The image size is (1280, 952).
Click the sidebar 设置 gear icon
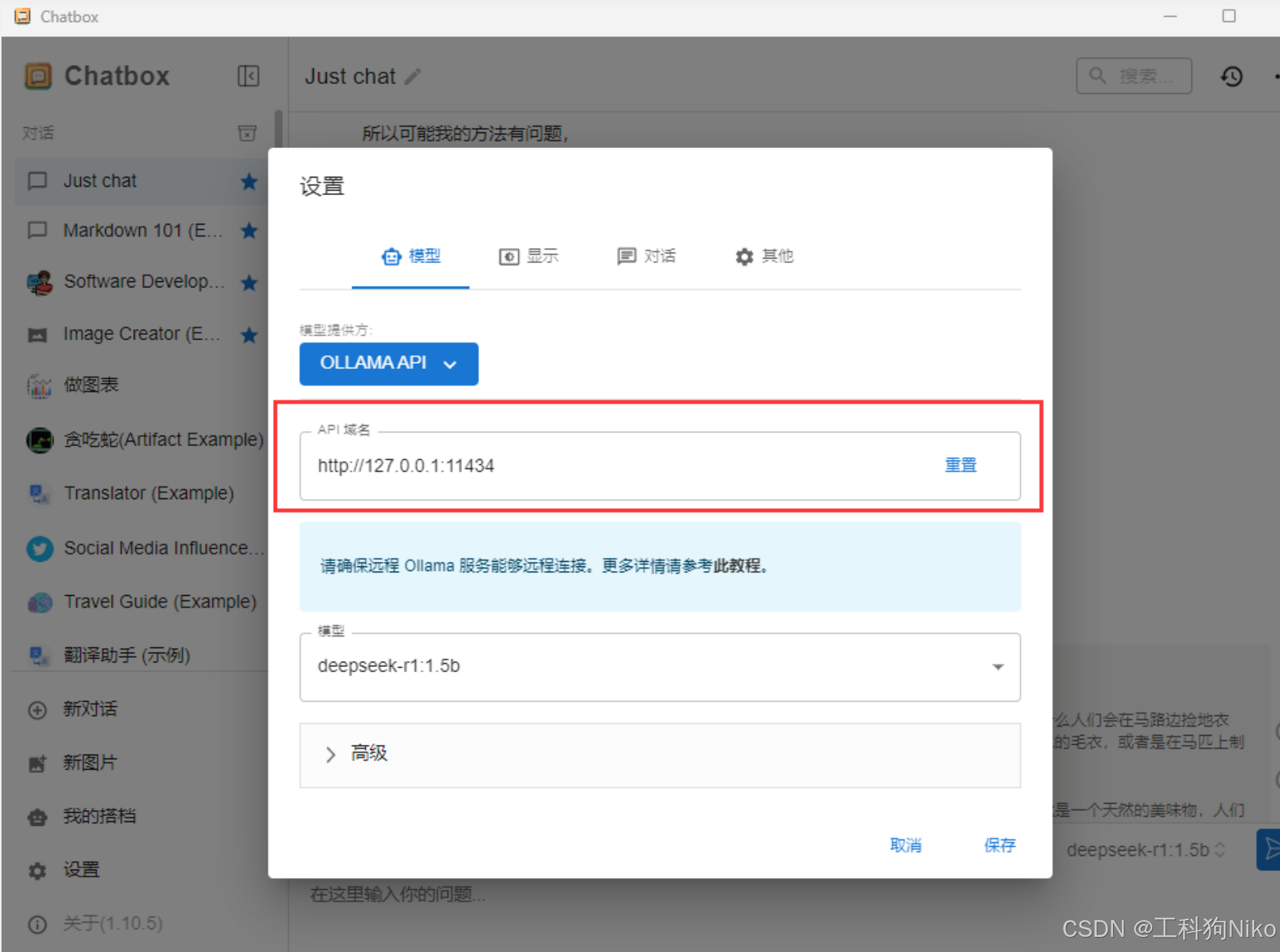[x=37, y=871]
